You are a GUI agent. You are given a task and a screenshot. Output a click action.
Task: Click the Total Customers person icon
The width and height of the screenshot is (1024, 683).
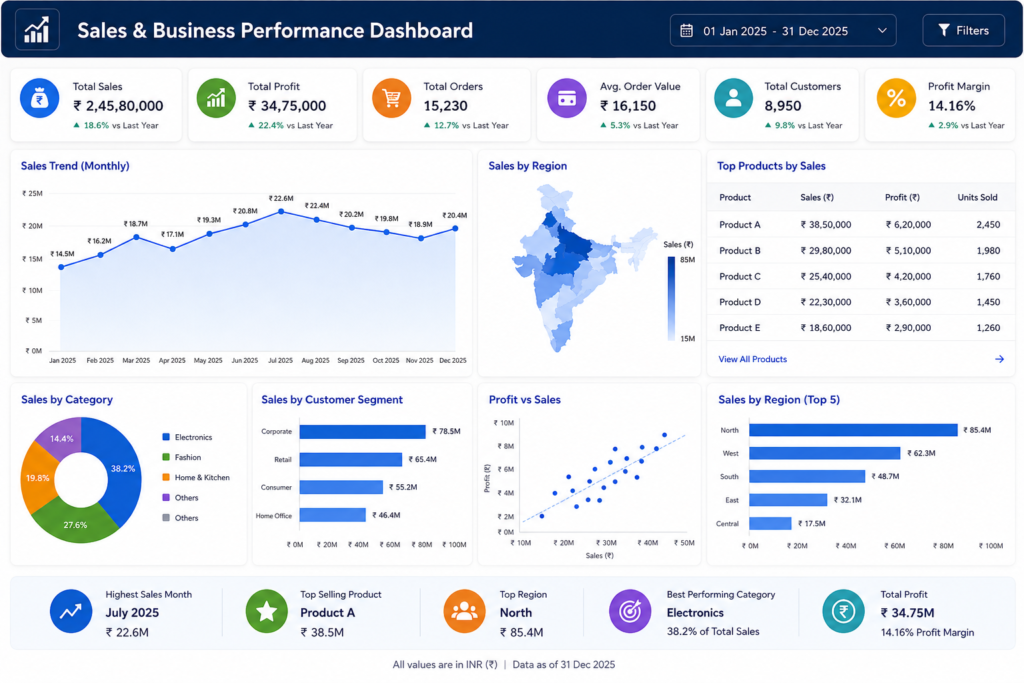(x=733, y=98)
